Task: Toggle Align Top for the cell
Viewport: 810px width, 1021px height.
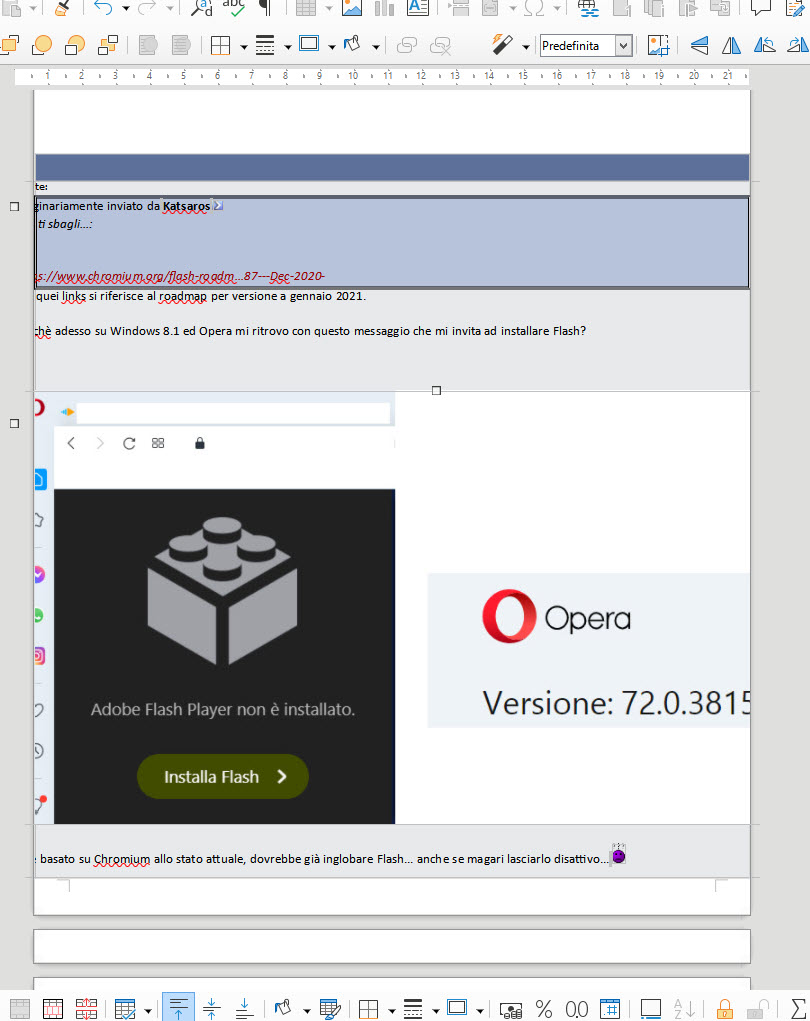Action: pos(178,1008)
